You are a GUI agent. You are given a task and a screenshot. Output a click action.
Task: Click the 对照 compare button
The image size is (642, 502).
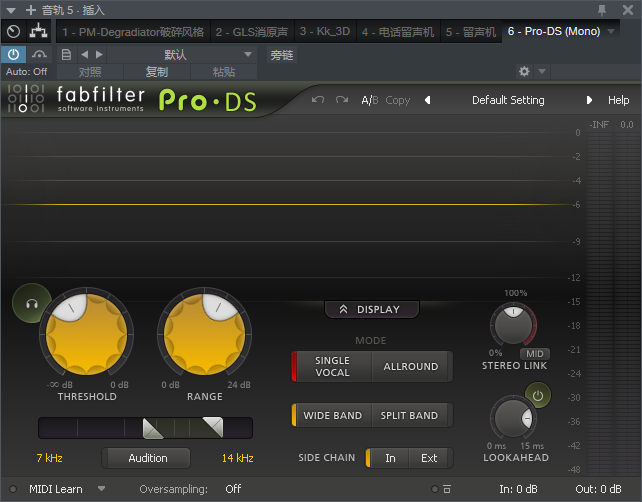point(90,72)
